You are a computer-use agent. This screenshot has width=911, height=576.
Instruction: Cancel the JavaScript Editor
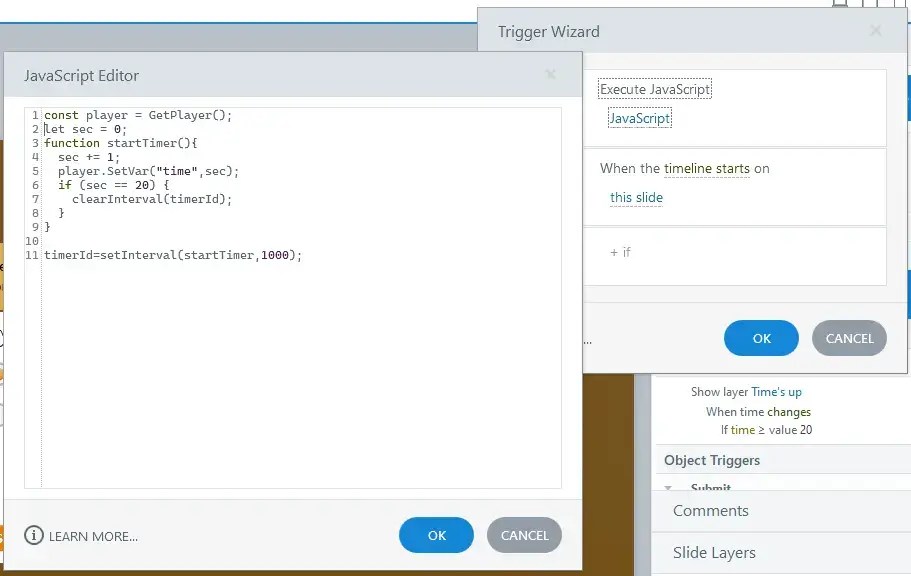pos(524,535)
